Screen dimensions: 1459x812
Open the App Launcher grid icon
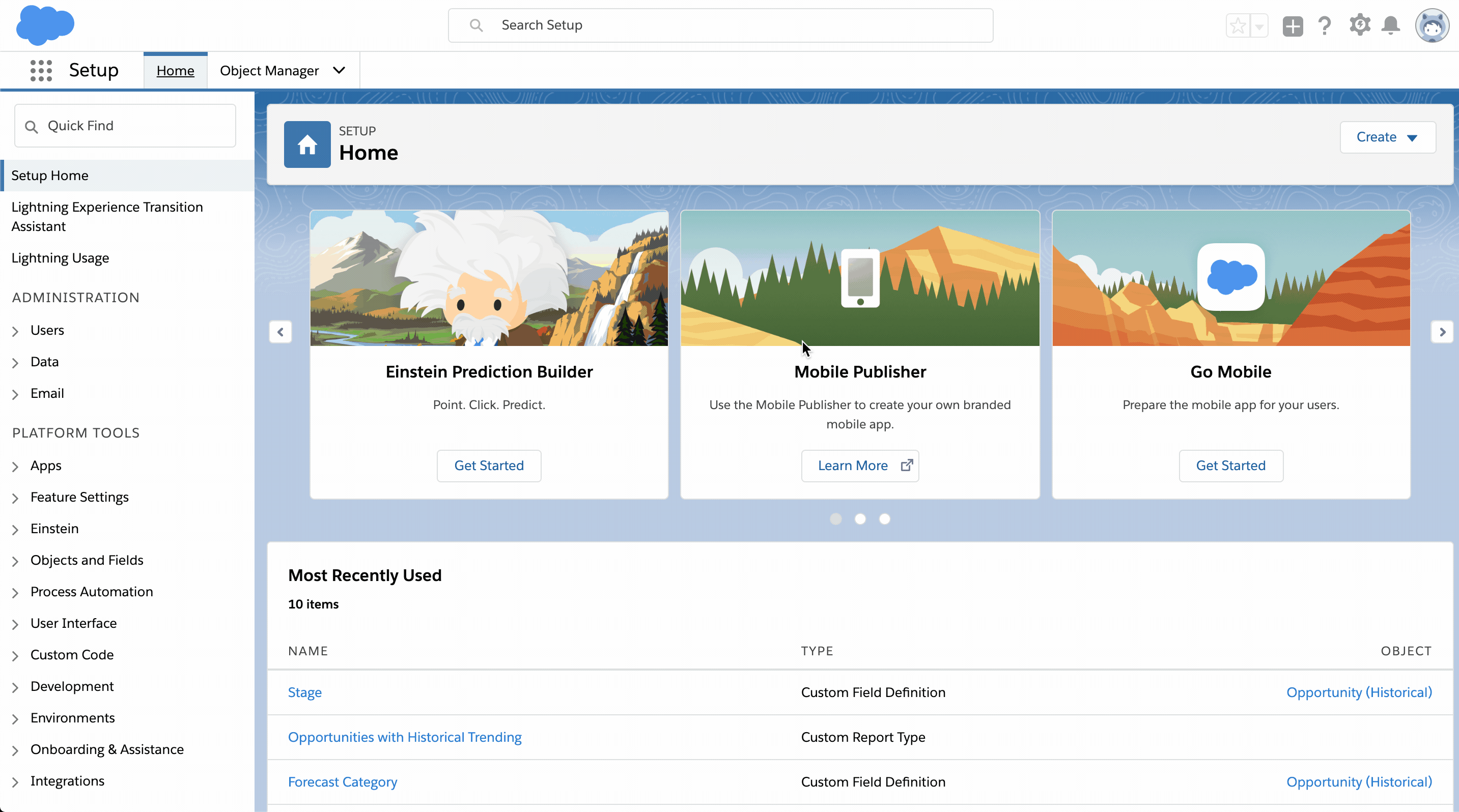pos(41,71)
